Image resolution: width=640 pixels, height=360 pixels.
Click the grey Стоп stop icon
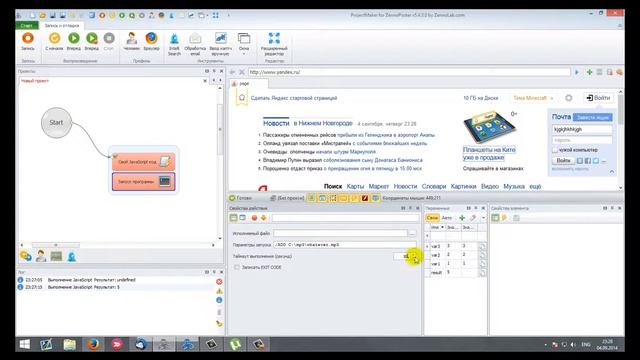(x=109, y=38)
